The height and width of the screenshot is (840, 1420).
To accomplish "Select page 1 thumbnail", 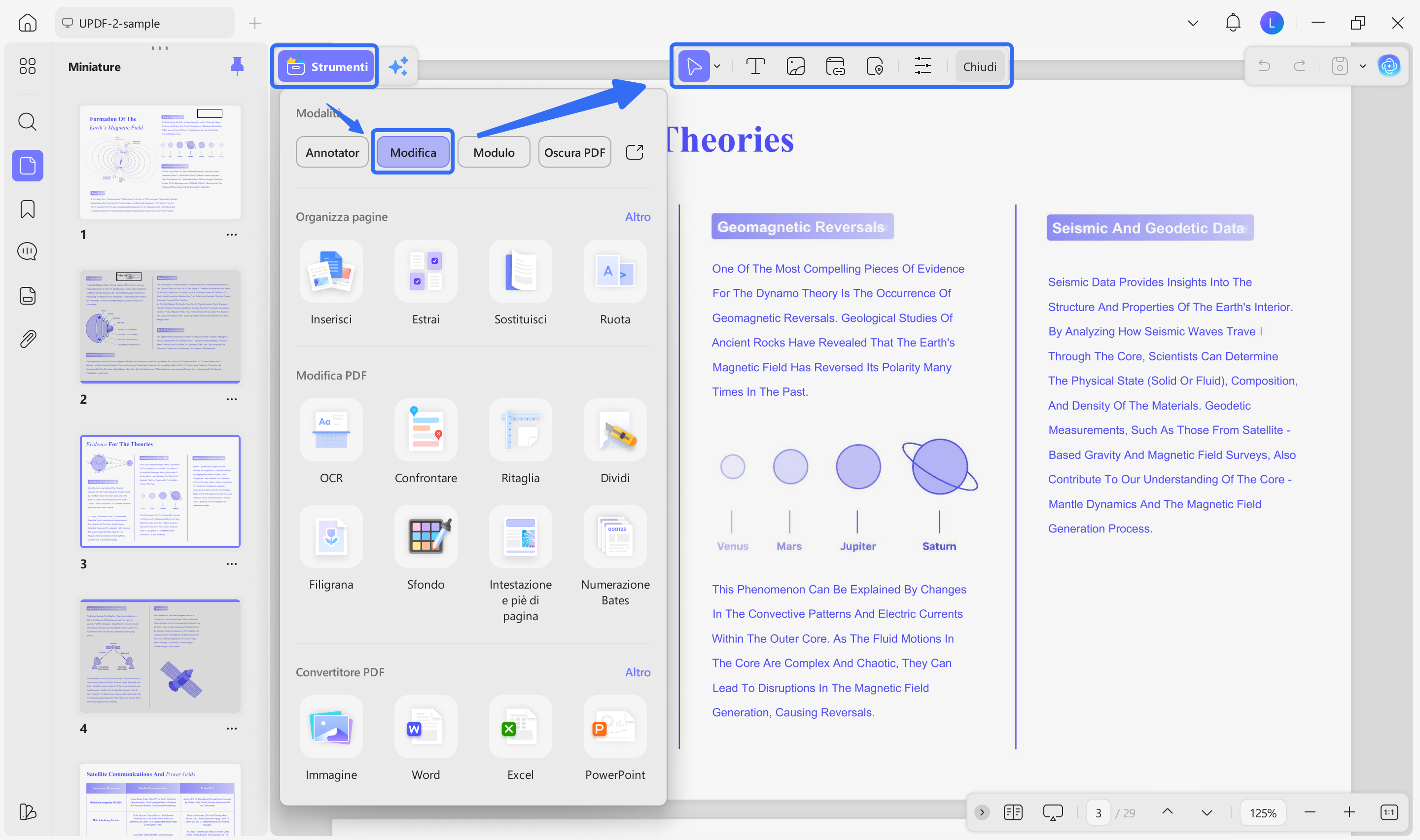I will (160, 162).
